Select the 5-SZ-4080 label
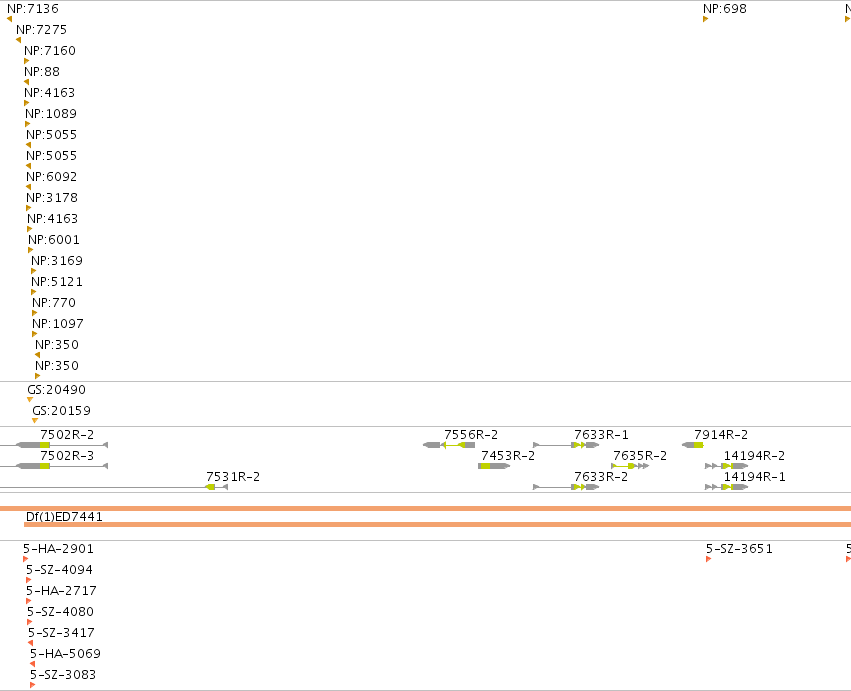This screenshot has width=851, height=691. point(60,612)
